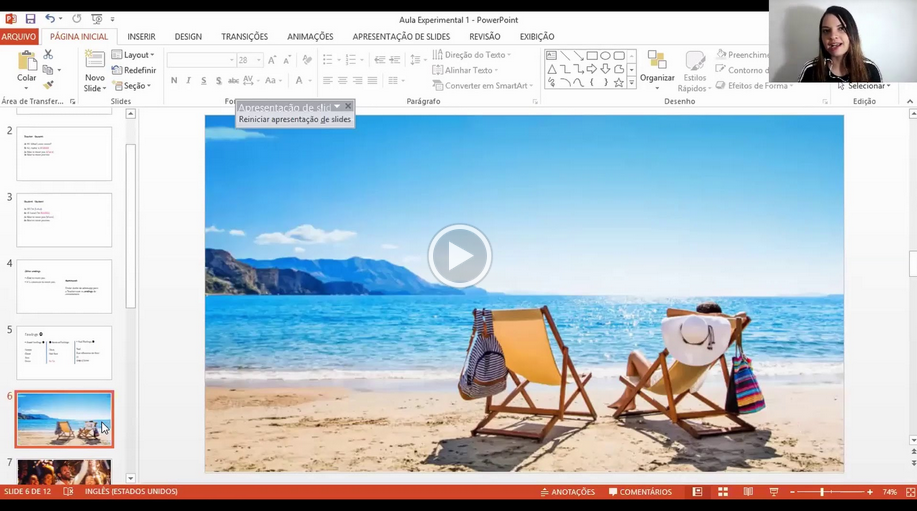
Task: Switch to Reading view in status bar
Action: click(748, 492)
